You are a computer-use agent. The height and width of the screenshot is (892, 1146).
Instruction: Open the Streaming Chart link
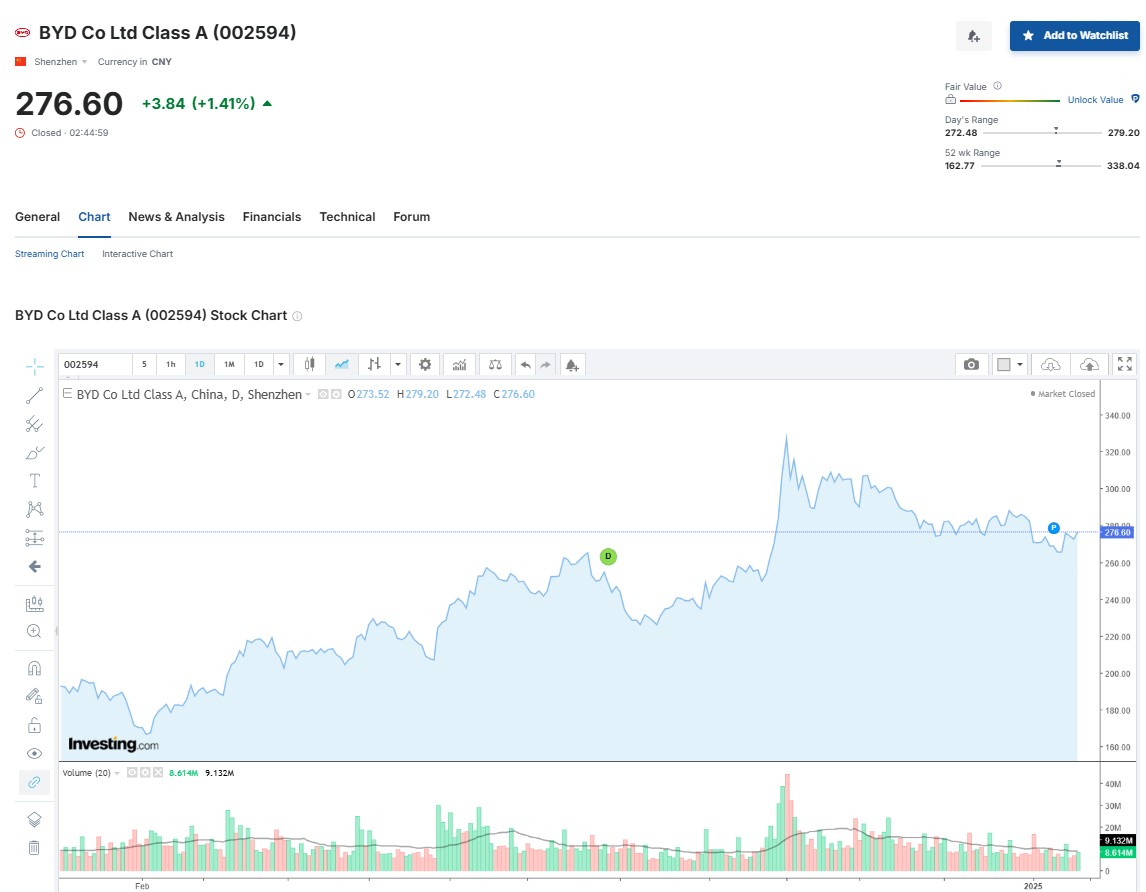[50, 254]
